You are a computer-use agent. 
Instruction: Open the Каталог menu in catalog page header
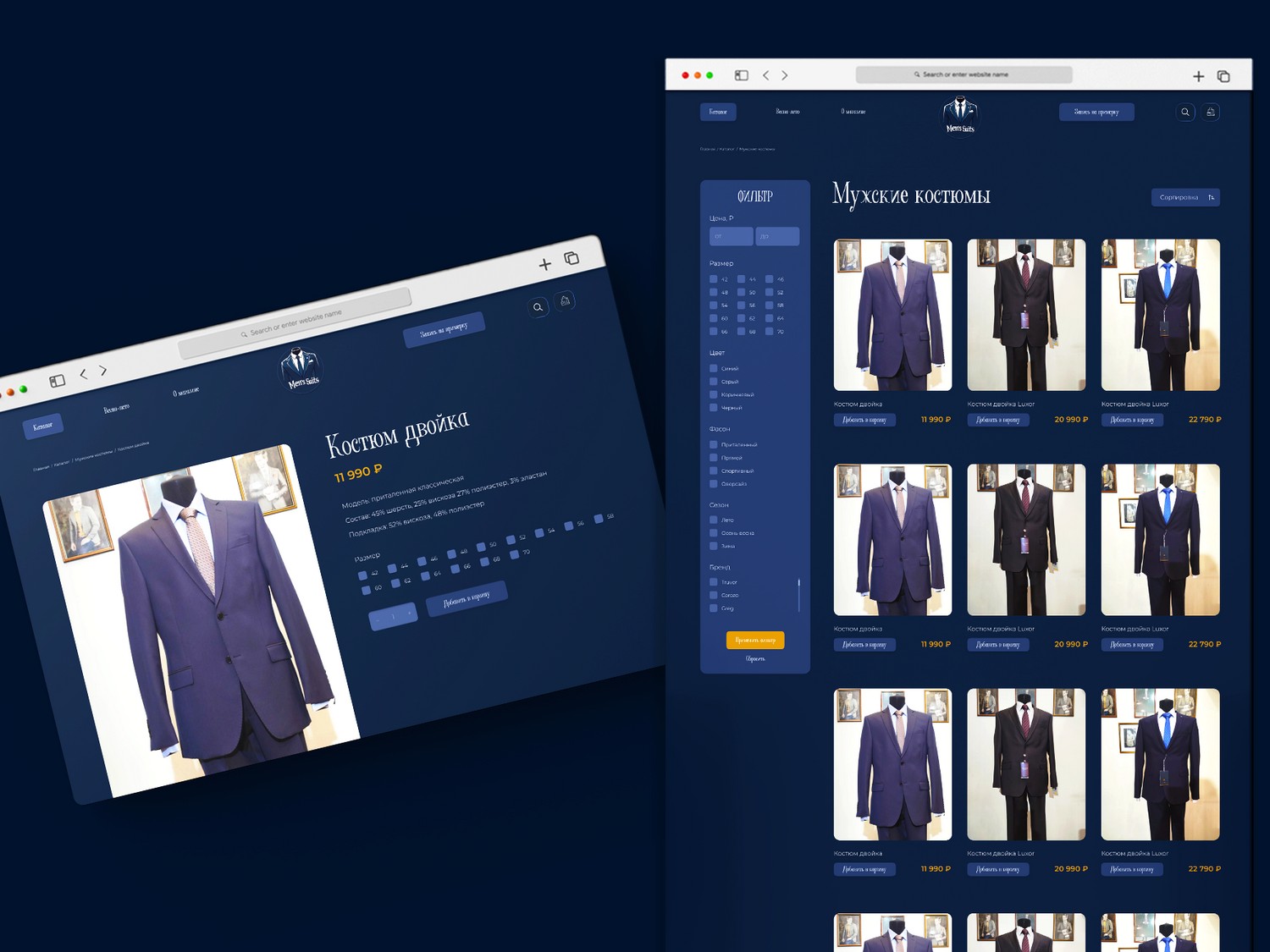click(718, 112)
